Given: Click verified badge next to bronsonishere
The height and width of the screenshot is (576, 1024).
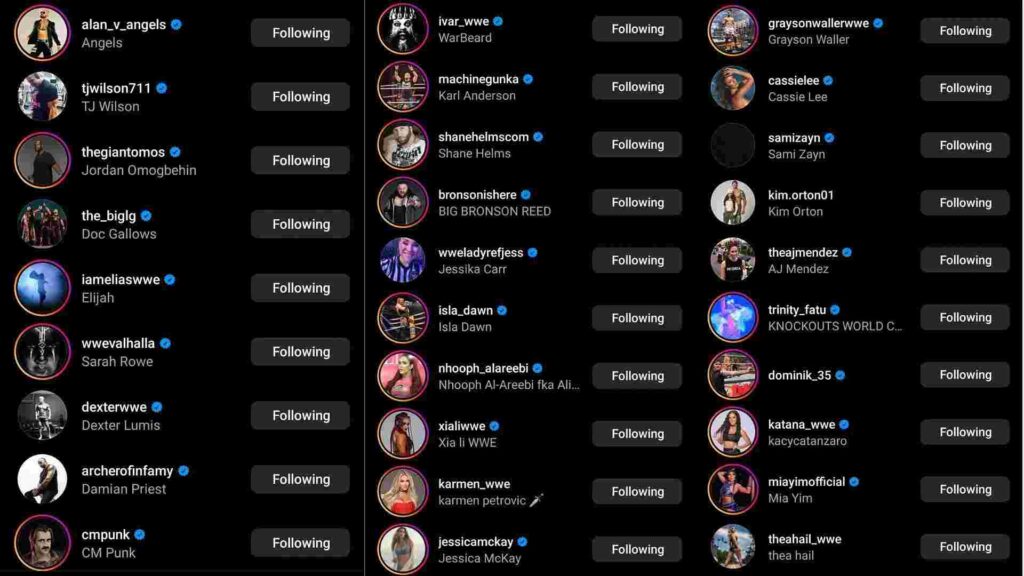Looking at the screenshot, I should [526, 195].
